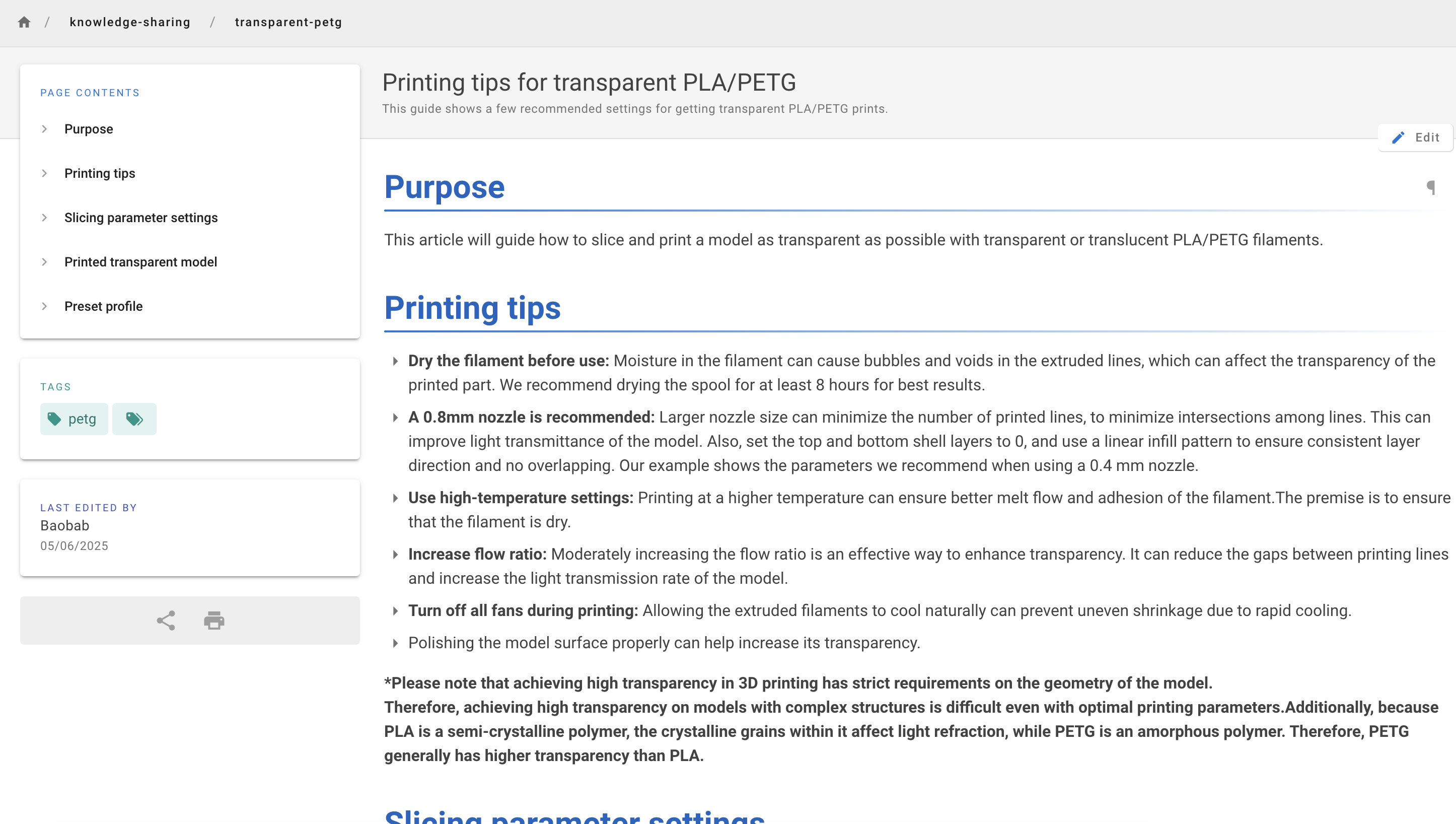1456x824 pixels.
Task: Click the share page icon
Action: pos(166,620)
